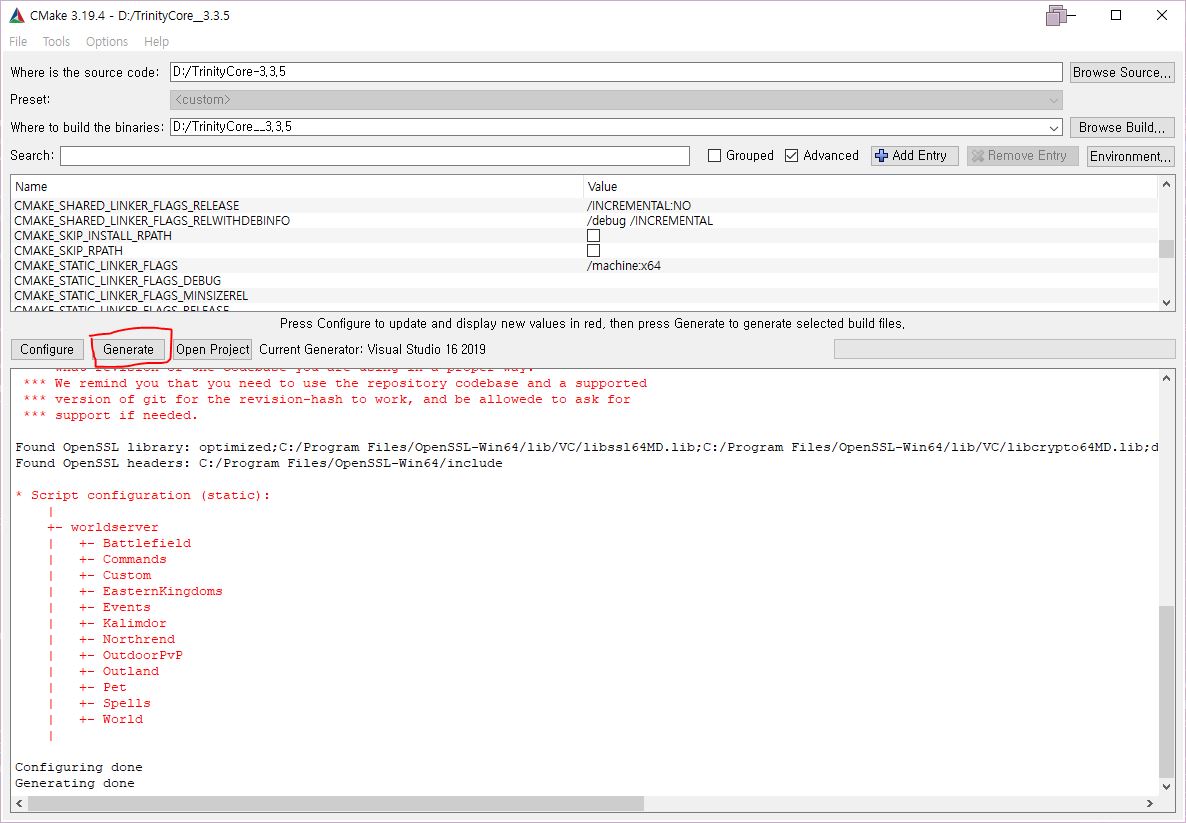Click the Configure button
The width and height of the screenshot is (1186, 823).
(47, 349)
